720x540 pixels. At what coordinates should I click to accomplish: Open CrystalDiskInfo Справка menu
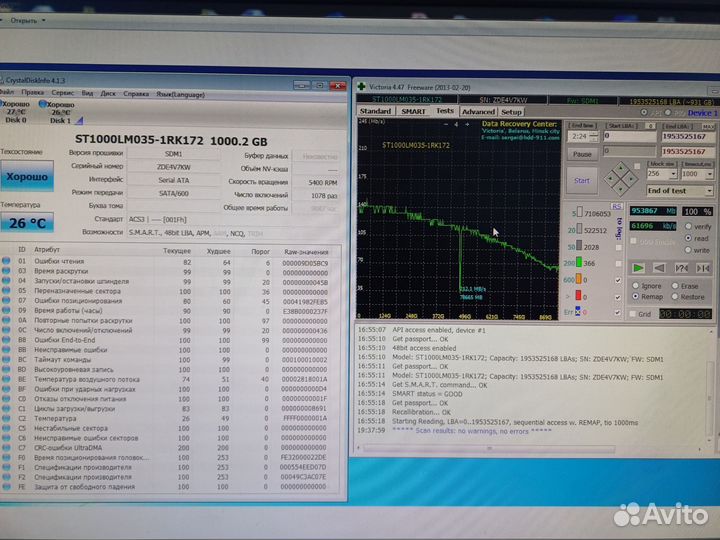point(136,94)
